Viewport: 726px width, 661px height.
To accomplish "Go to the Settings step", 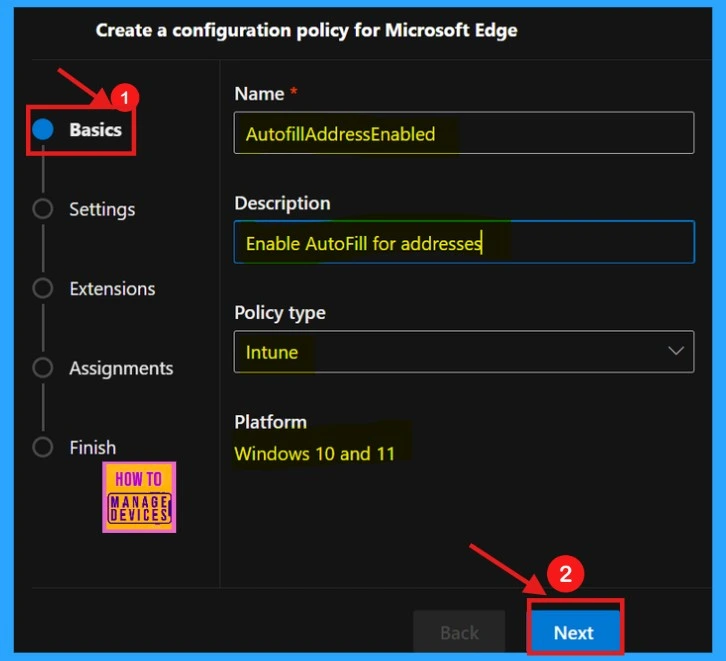I will click(x=102, y=209).
